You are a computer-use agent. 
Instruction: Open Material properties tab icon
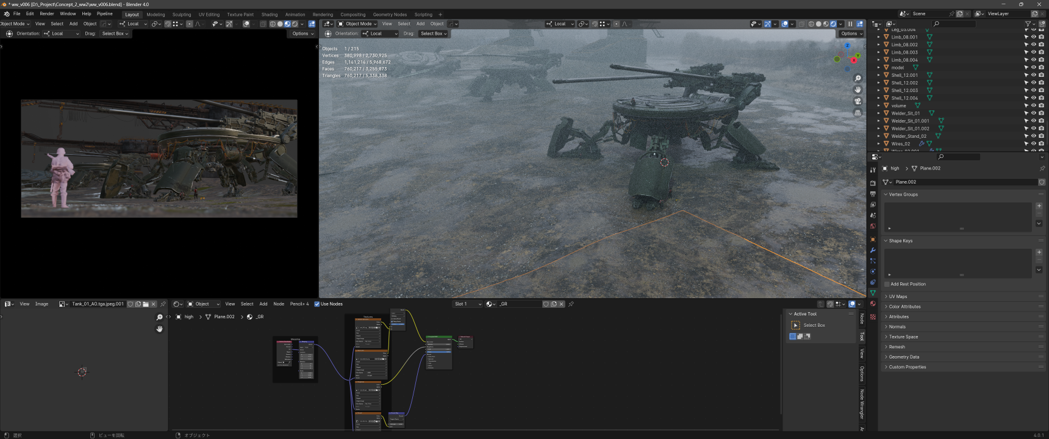tap(872, 304)
